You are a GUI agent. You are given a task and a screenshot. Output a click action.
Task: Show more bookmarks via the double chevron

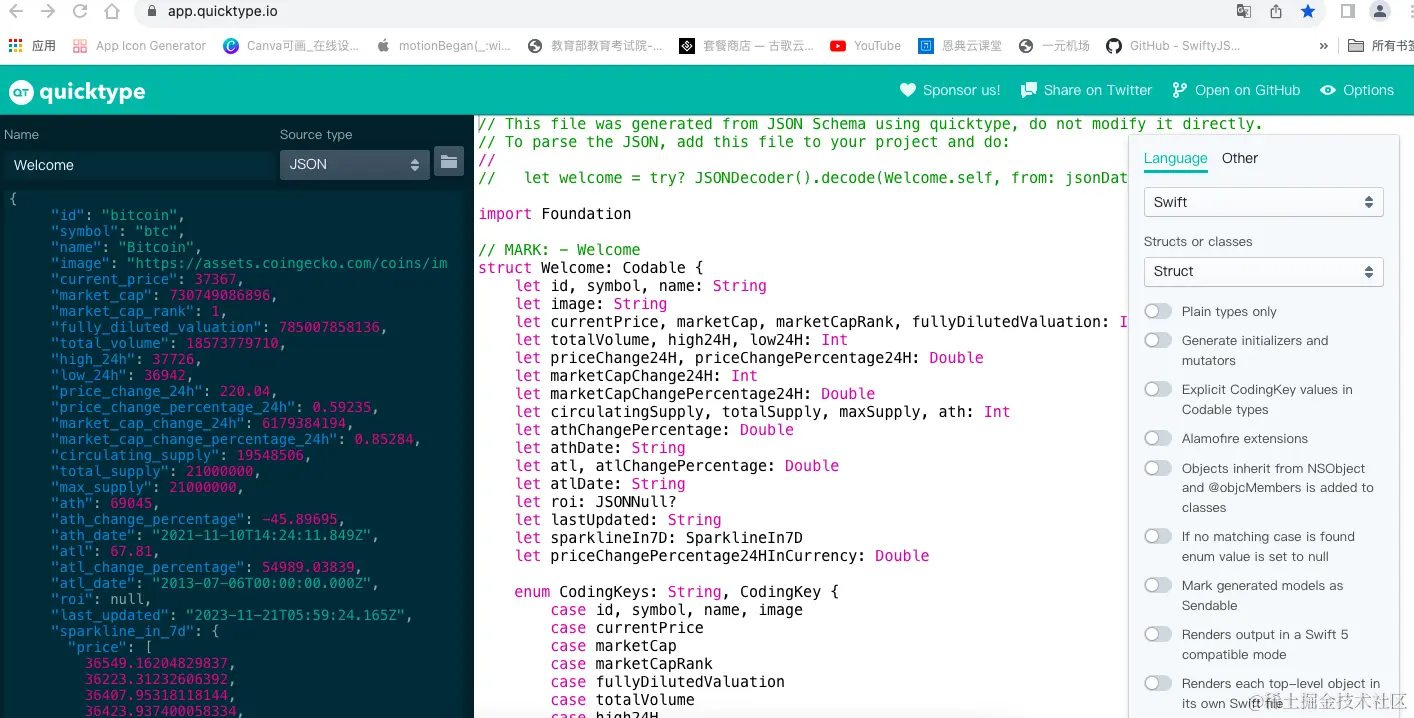[x=1324, y=46]
